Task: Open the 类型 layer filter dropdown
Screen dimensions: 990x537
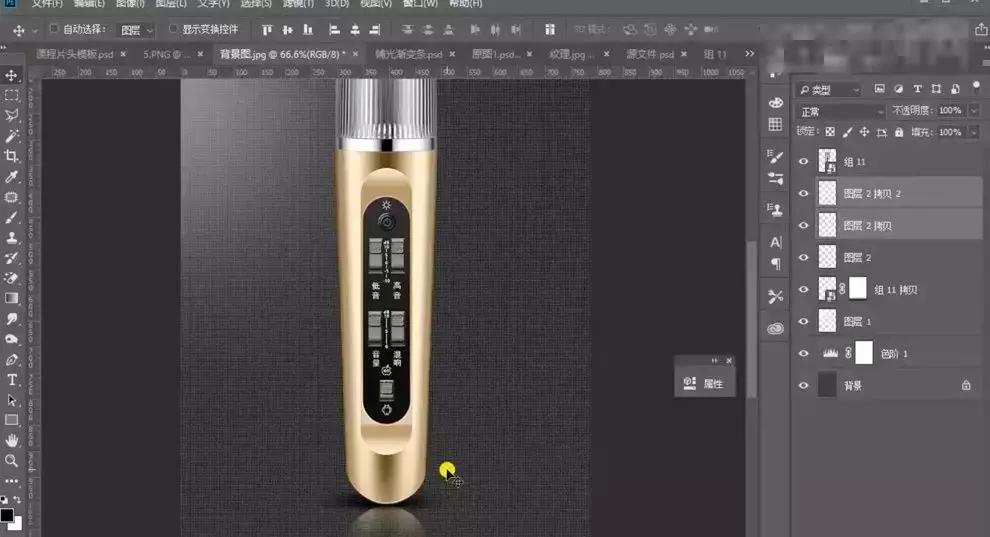Action: 828,90
